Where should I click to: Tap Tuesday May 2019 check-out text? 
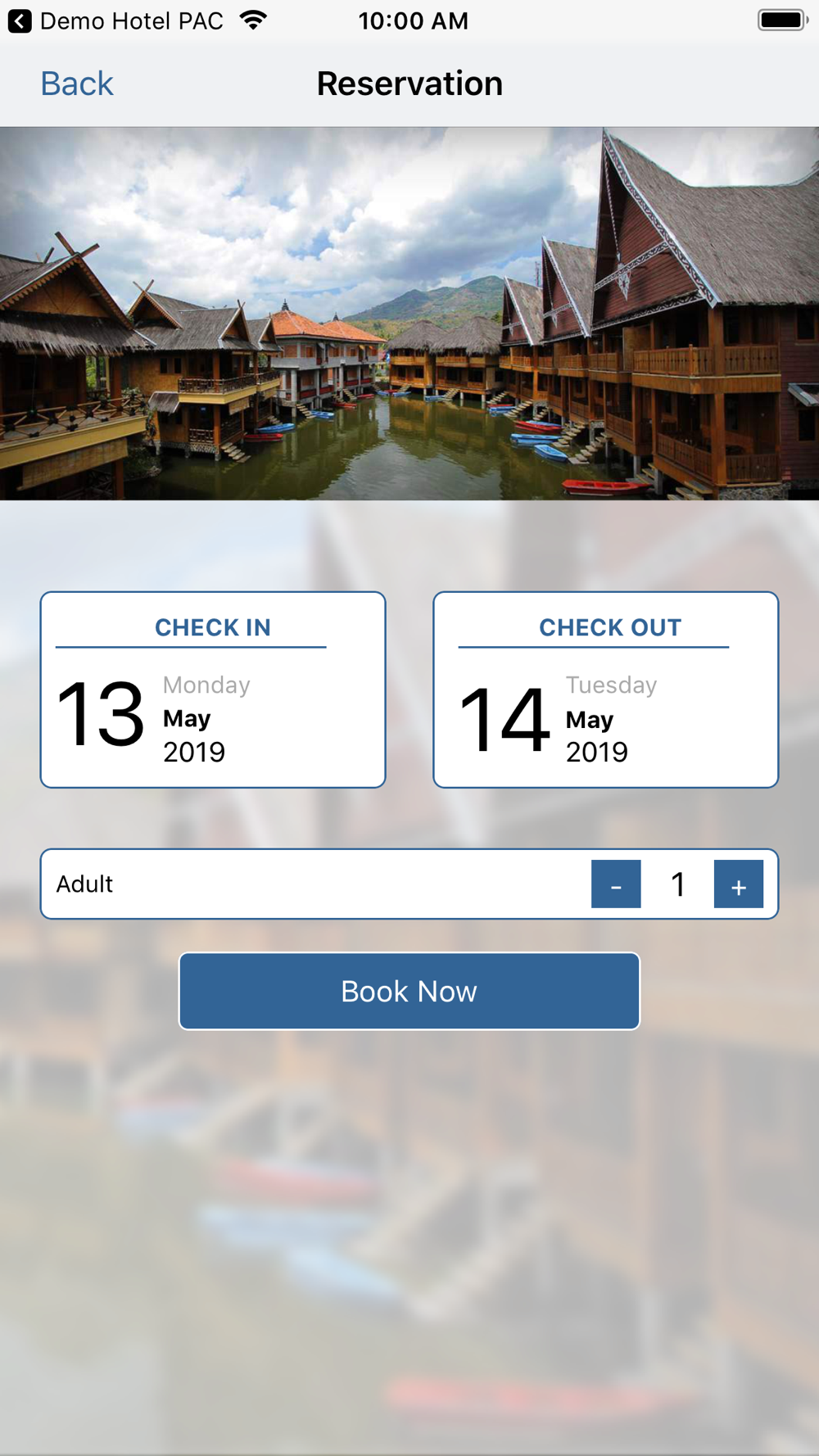tap(612, 718)
